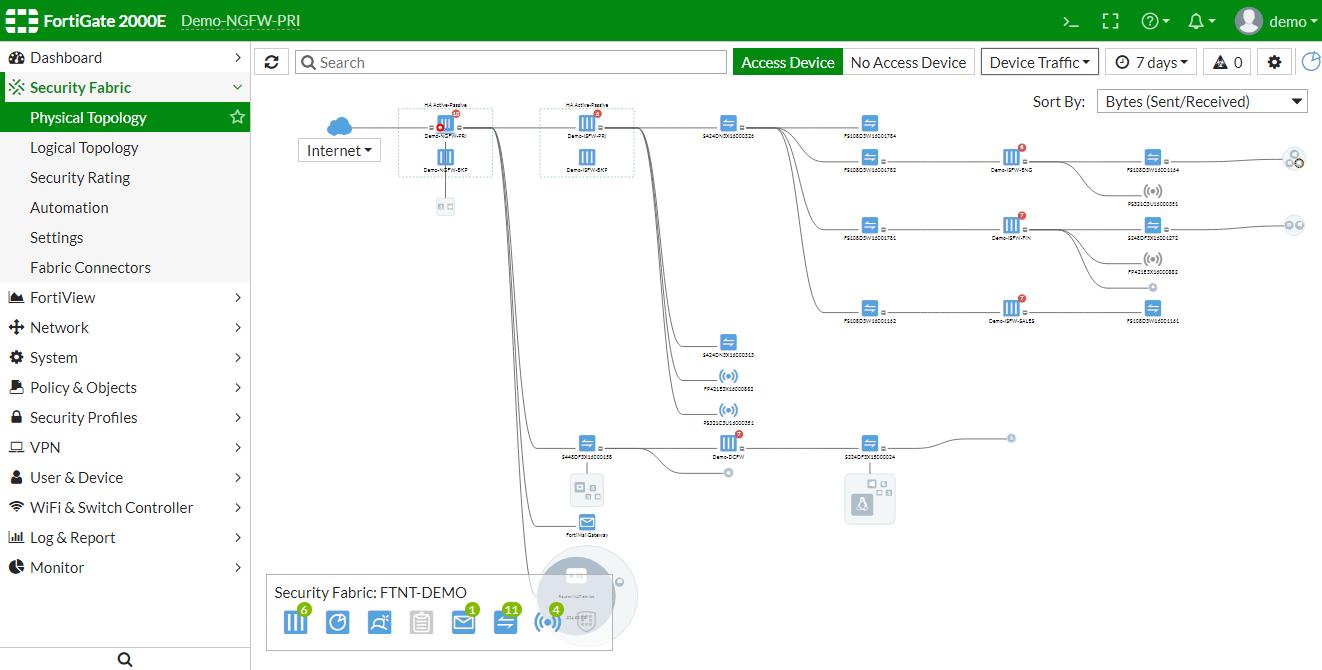Open the 7 days time range dropdown

point(1151,62)
